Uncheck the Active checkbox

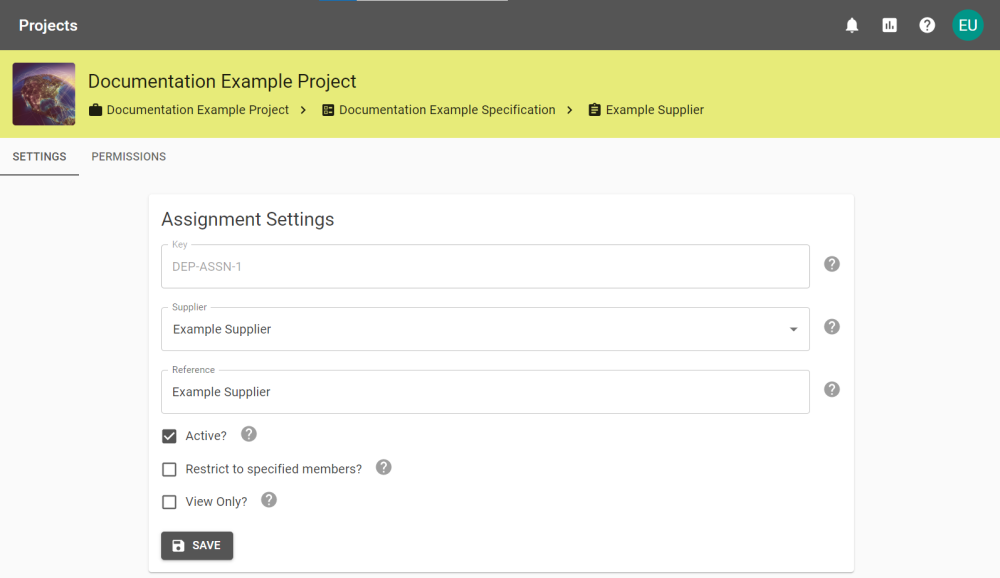pyautogui.click(x=169, y=436)
